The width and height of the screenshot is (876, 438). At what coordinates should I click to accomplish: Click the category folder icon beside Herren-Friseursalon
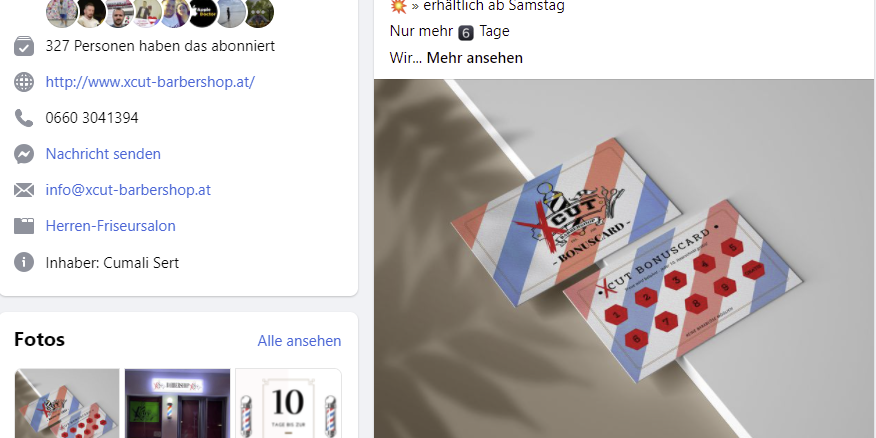24,226
